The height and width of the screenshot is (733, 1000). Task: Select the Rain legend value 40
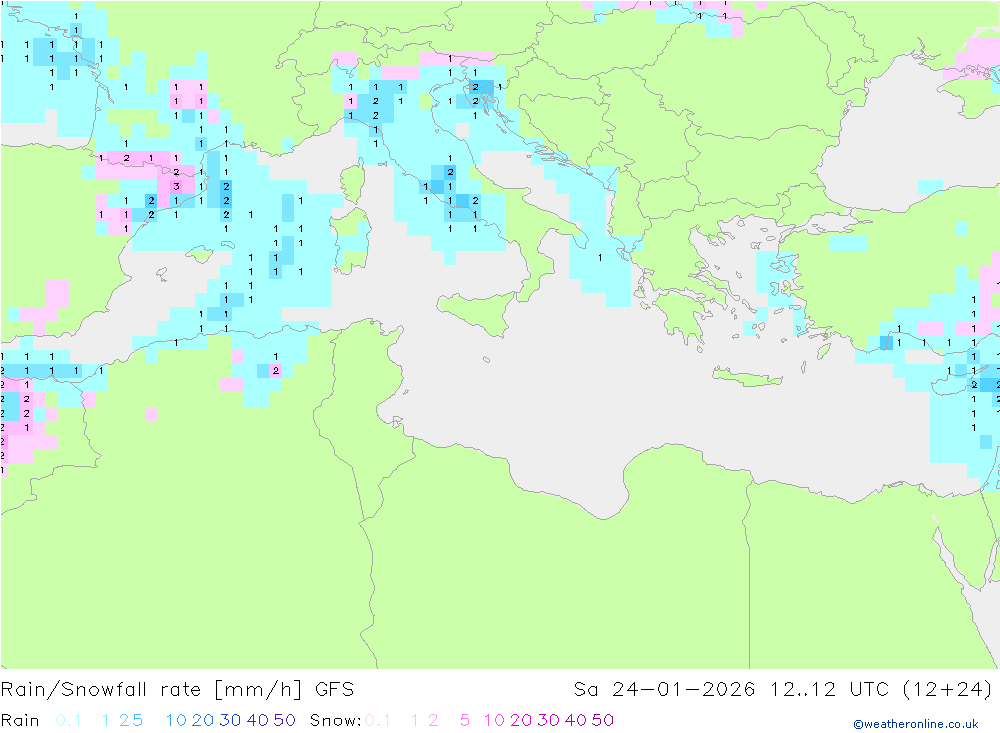pos(258,720)
